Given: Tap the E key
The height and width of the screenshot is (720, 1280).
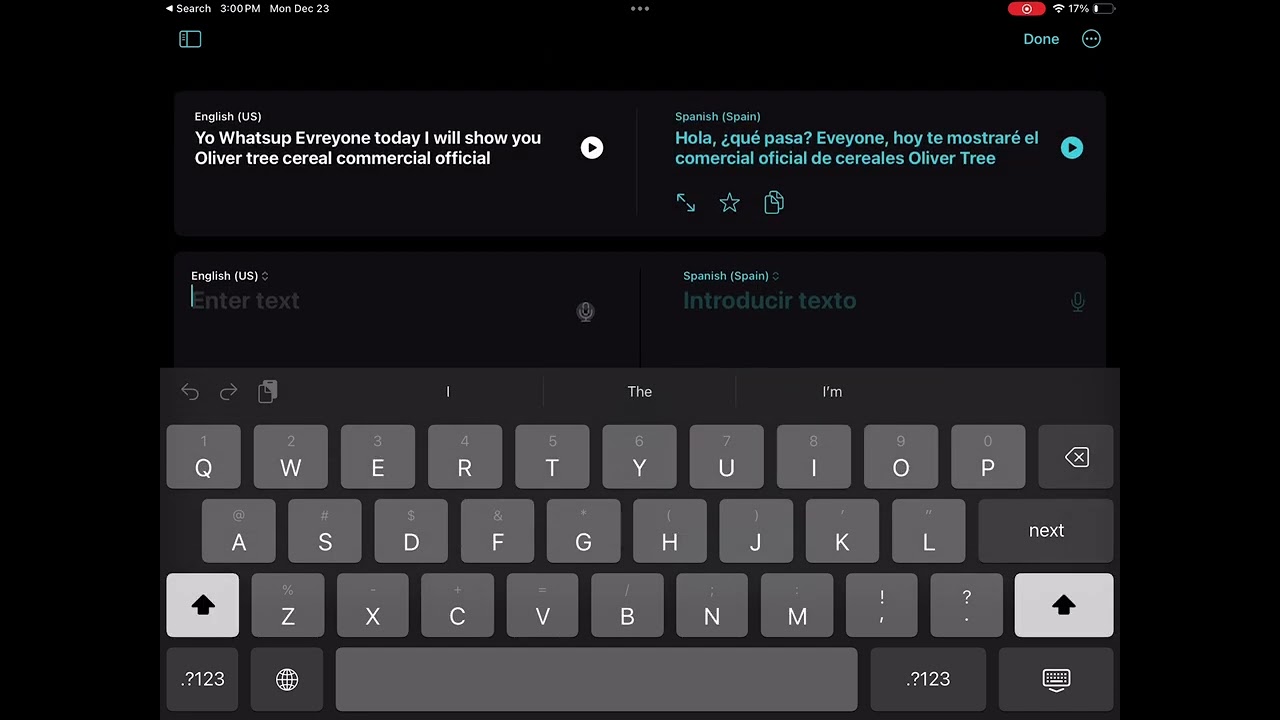Looking at the screenshot, I should tap(378, 457).
